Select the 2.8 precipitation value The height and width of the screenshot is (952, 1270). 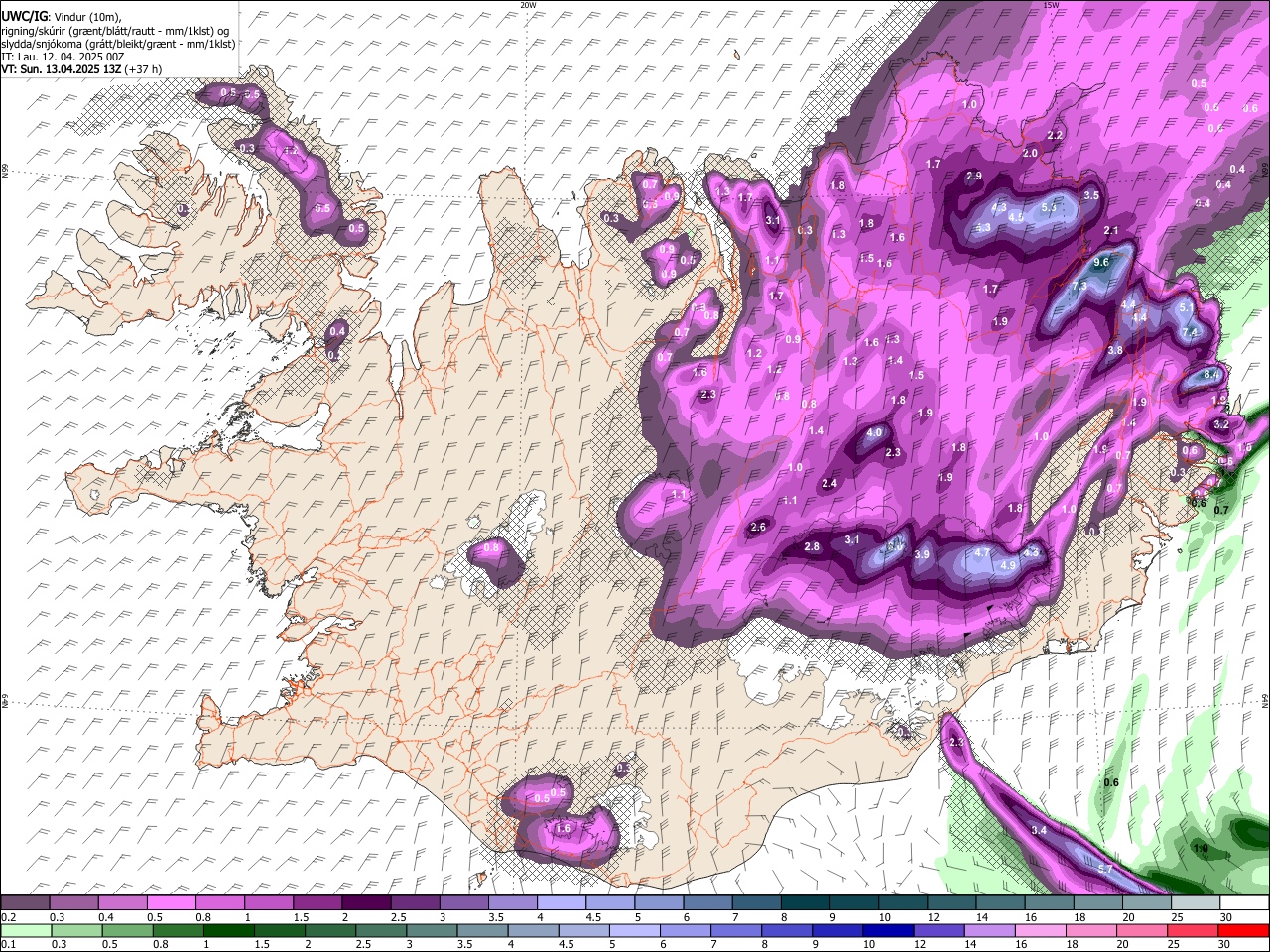click(812, 547)
